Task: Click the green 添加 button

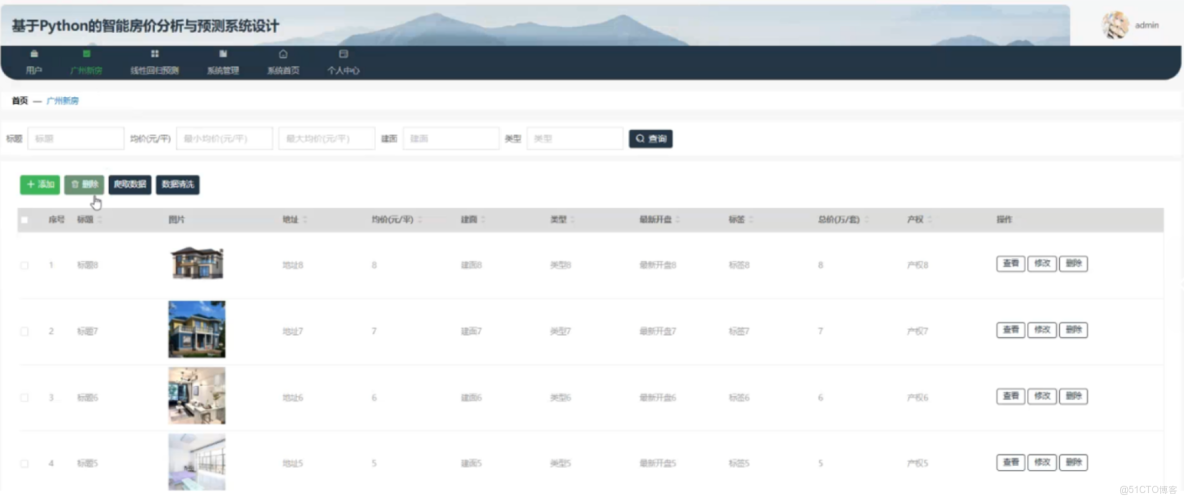Action: pyautogui.click(x=40, y=184)
